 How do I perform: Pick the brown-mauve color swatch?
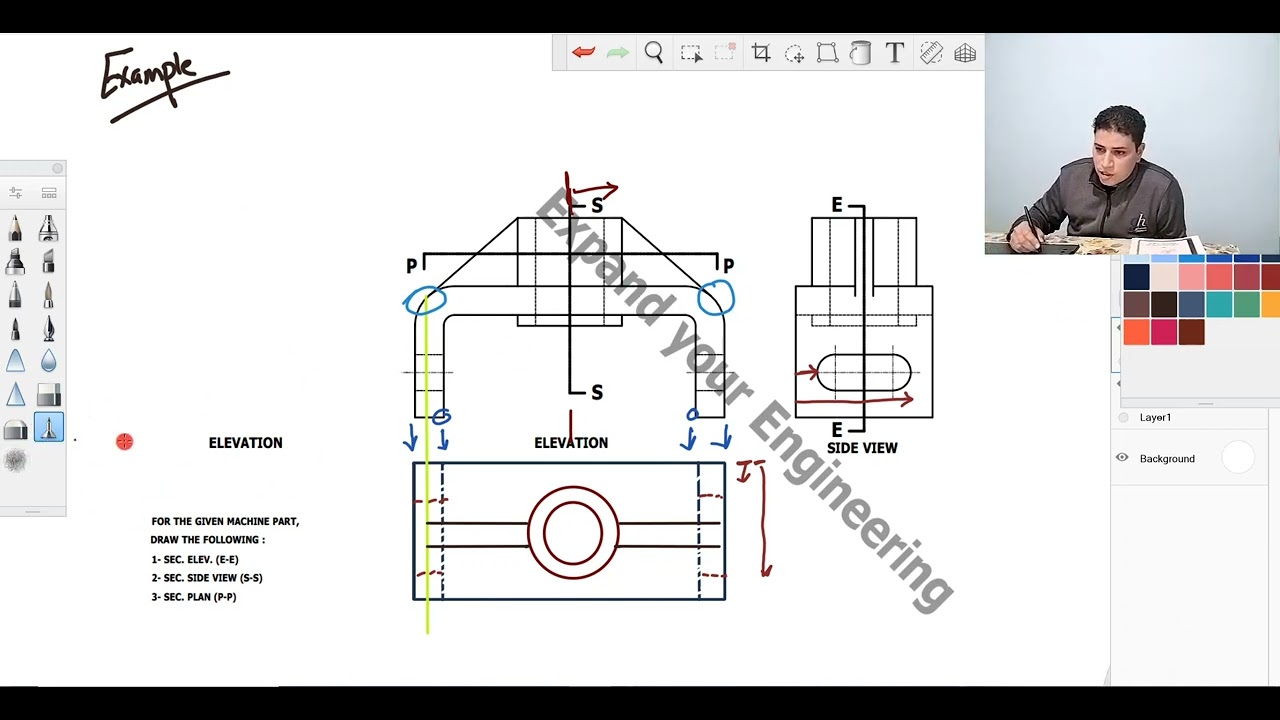pyautogui.click(x=1136, y=304)
